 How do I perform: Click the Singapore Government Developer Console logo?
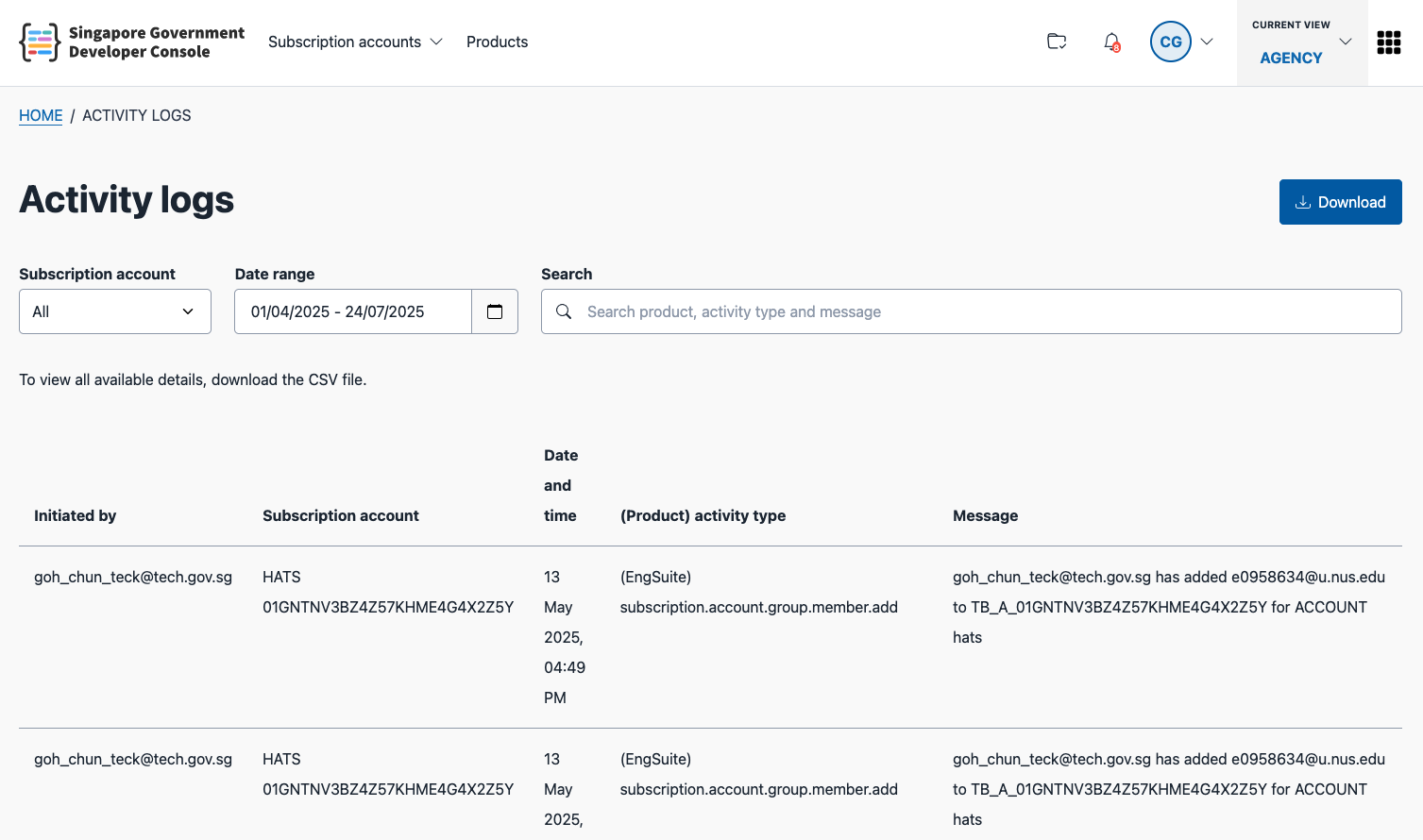(132, 42)
